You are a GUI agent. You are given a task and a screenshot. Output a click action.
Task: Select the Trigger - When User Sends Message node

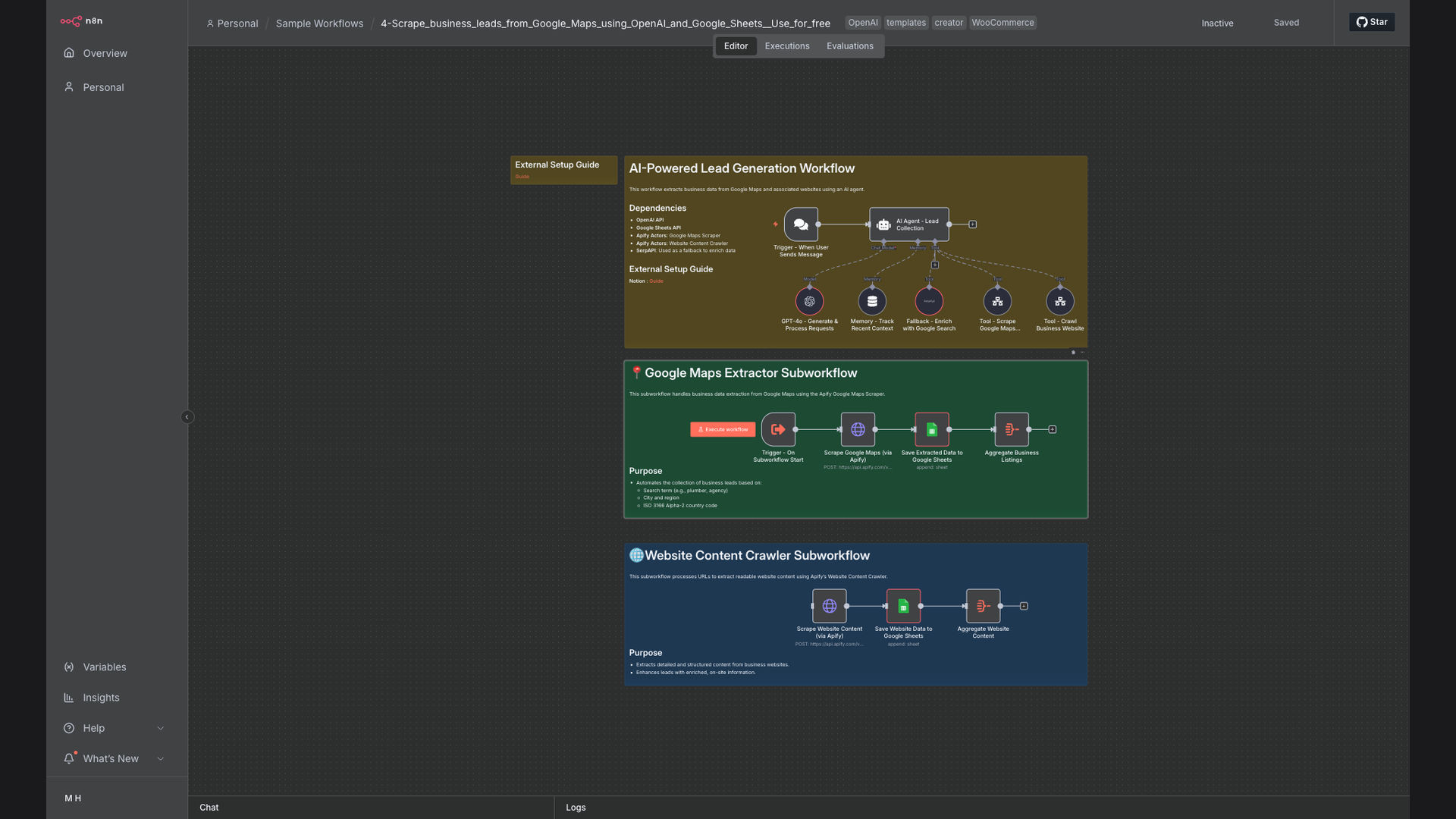(801, 224)
